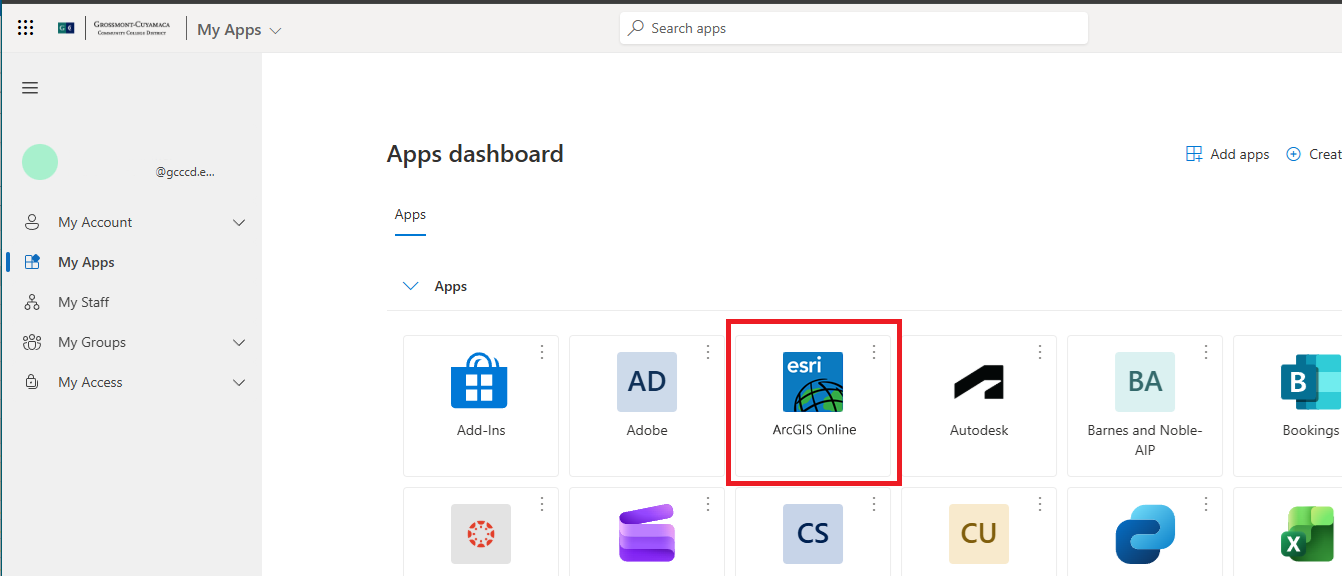Open the ArcGIS Online app tile
The height and width of the screenshot is (576, 1342).
[813, 400]
